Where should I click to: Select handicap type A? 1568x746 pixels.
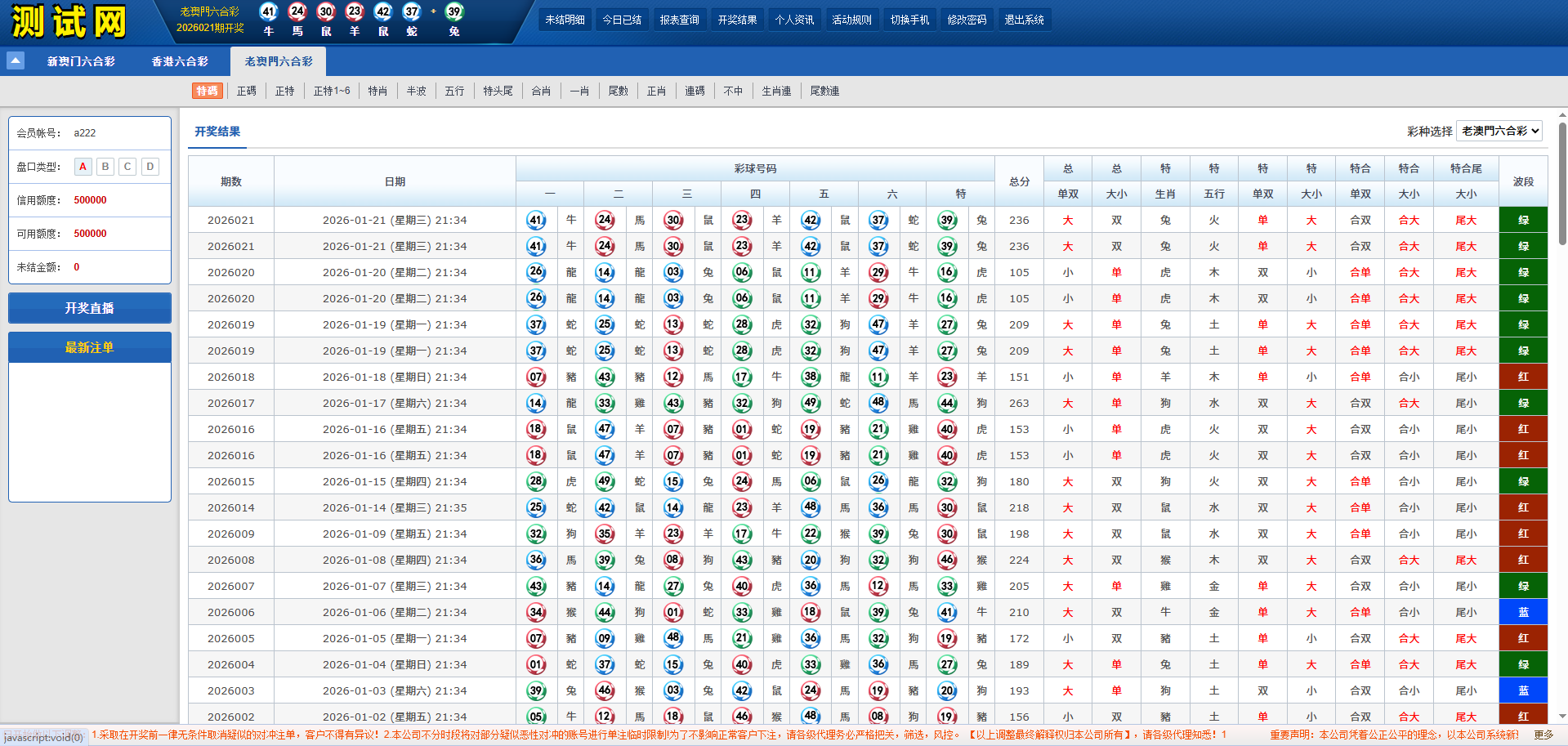[x=83, y=167]
